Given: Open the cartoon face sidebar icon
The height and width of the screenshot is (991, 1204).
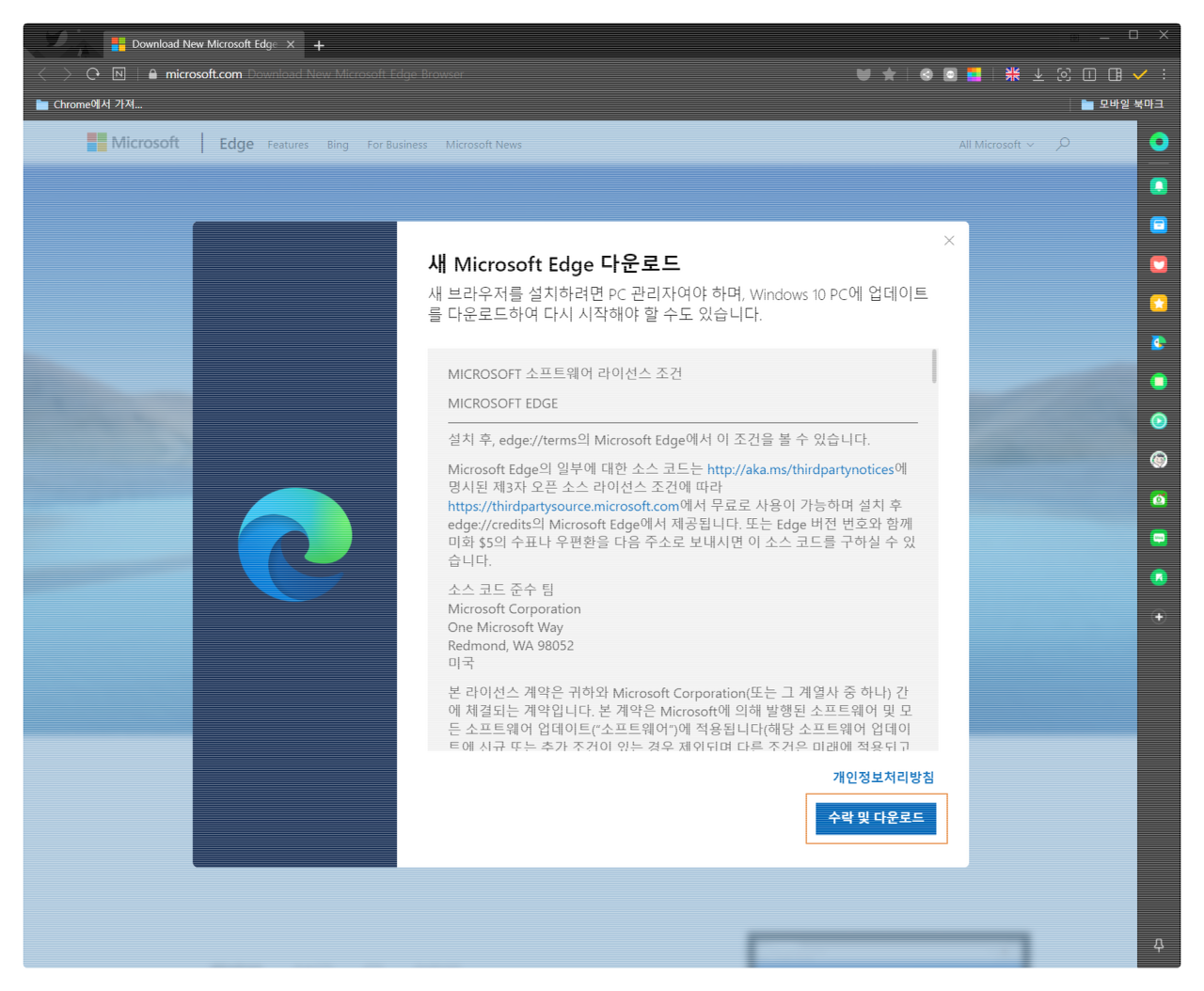Looking at the screenshot, I should pyautogui.click(x=1159, y=460).
